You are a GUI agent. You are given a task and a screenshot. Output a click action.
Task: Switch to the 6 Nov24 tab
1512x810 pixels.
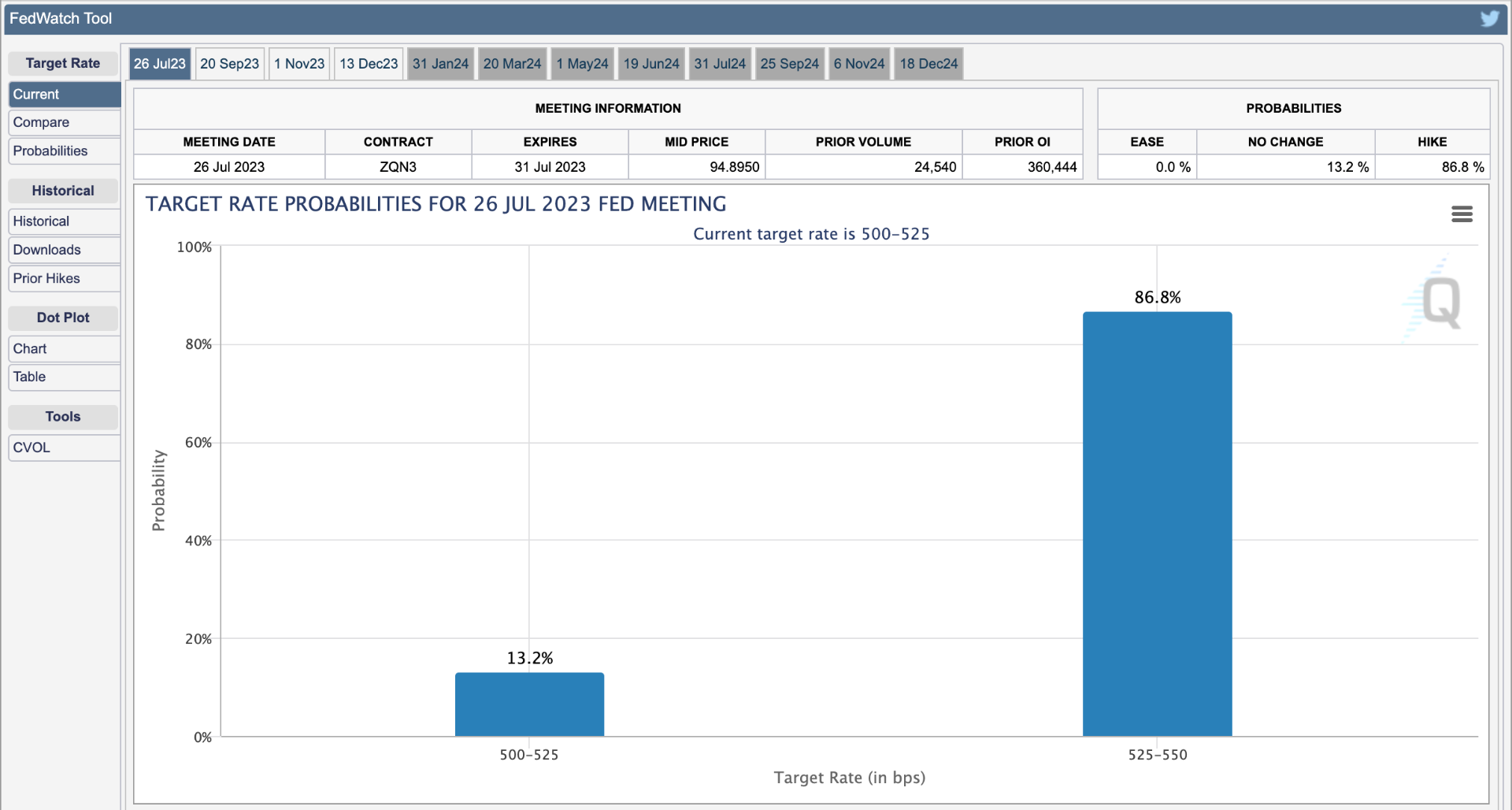[859, 64]
